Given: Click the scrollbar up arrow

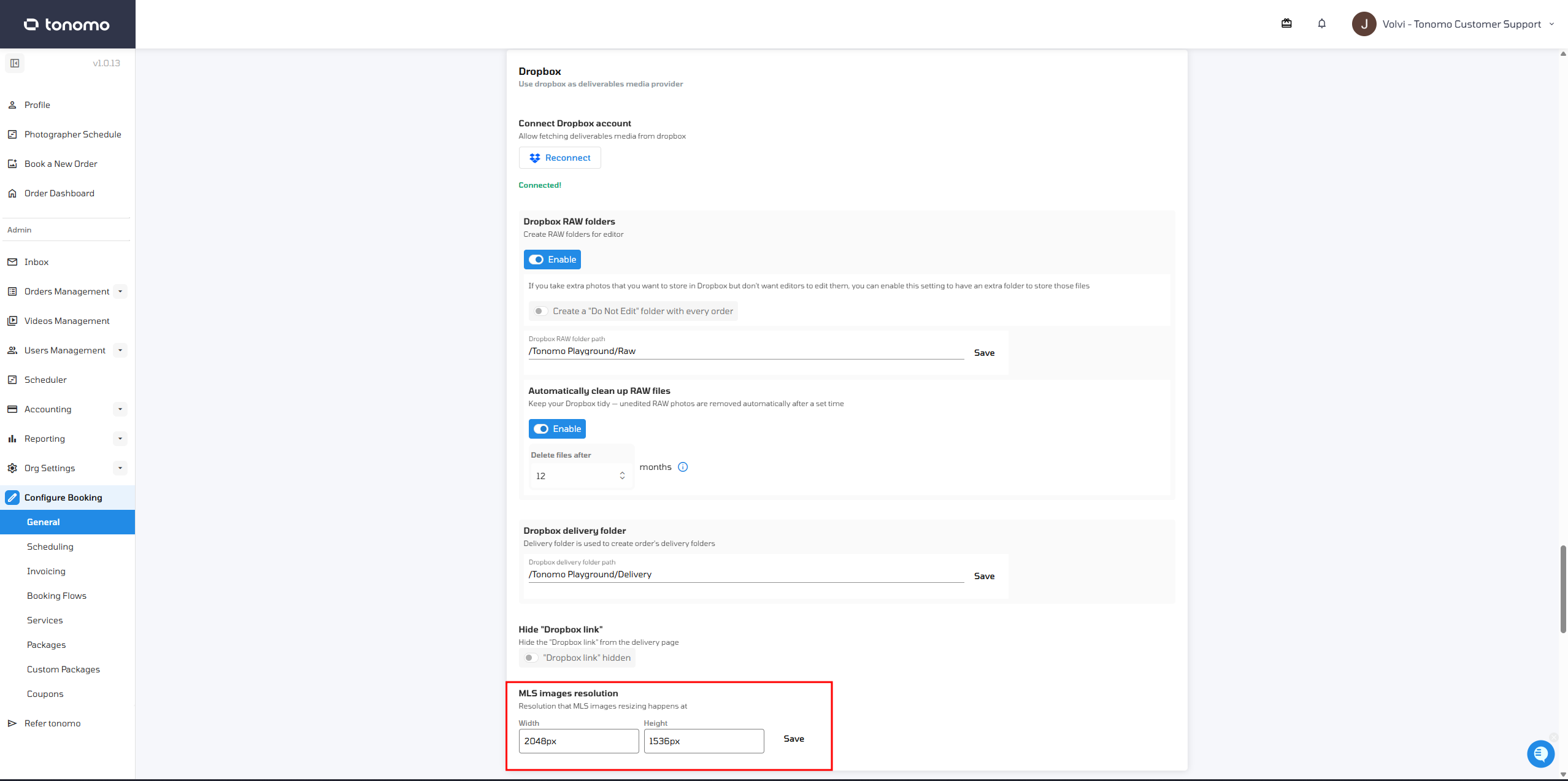Looking at the screenshot, I should [1562, 54].
